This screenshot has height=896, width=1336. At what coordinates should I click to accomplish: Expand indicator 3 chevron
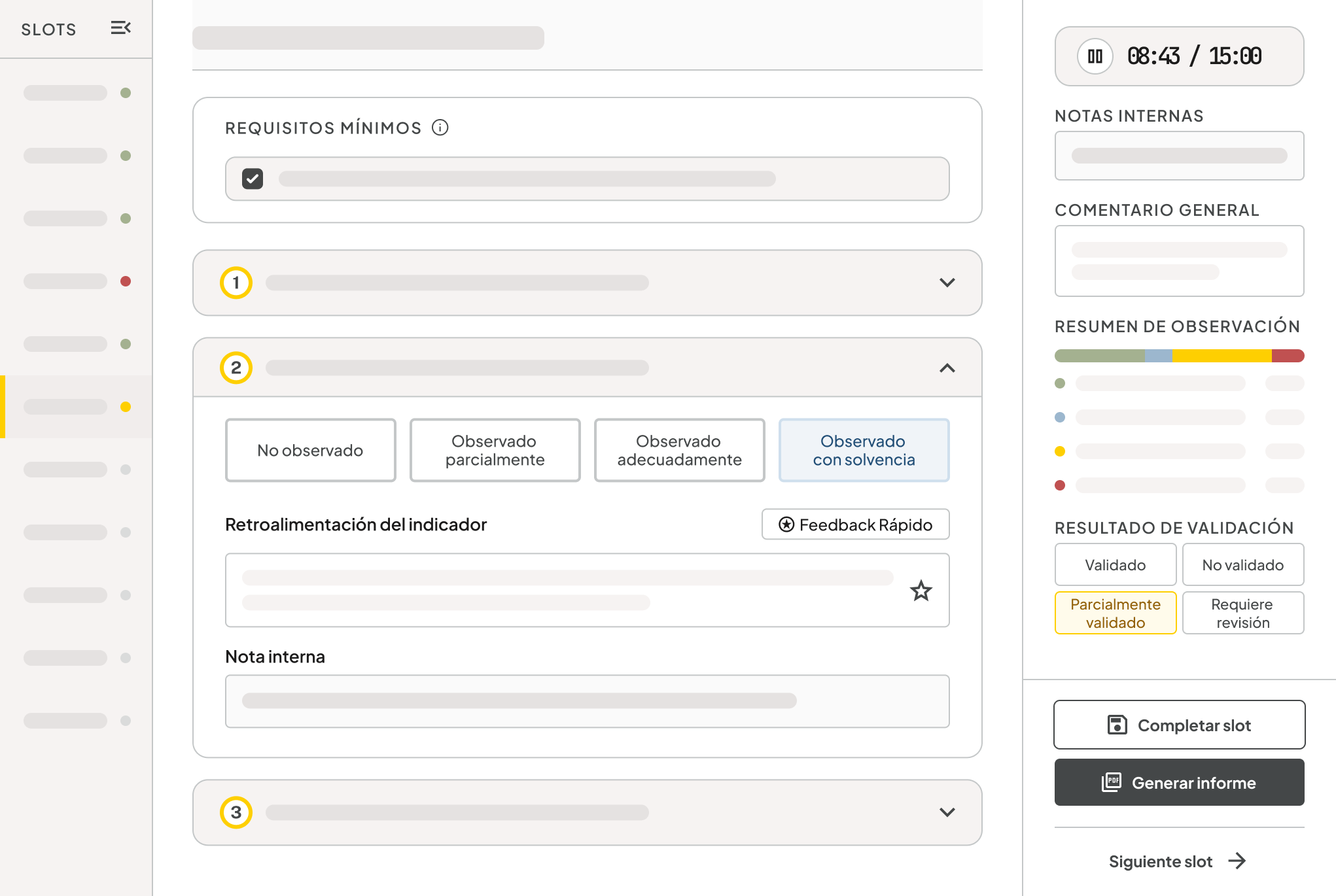(x=947, y=812)
